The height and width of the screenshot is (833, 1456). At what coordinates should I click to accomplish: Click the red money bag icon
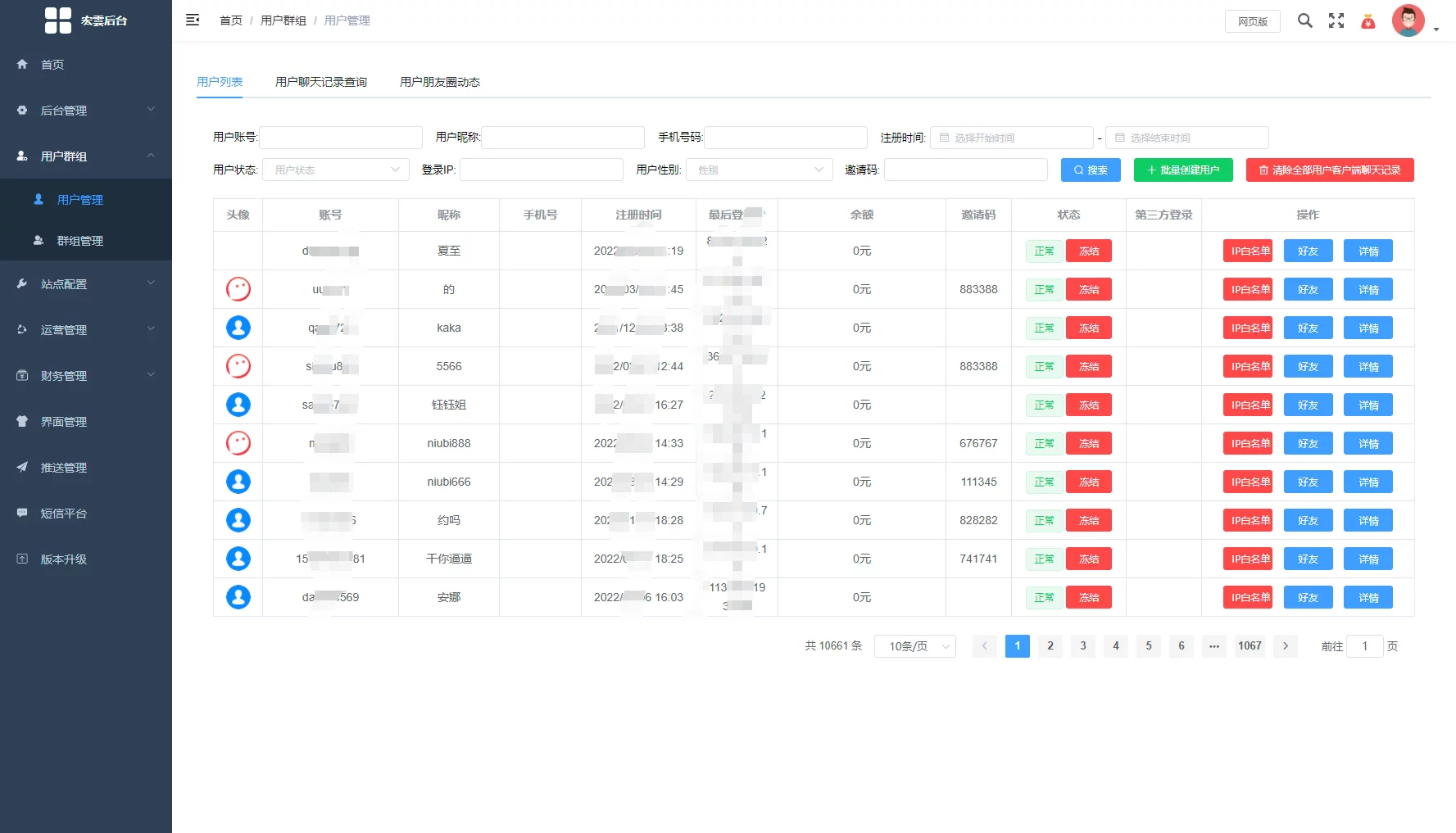(x=1368, y=21)
